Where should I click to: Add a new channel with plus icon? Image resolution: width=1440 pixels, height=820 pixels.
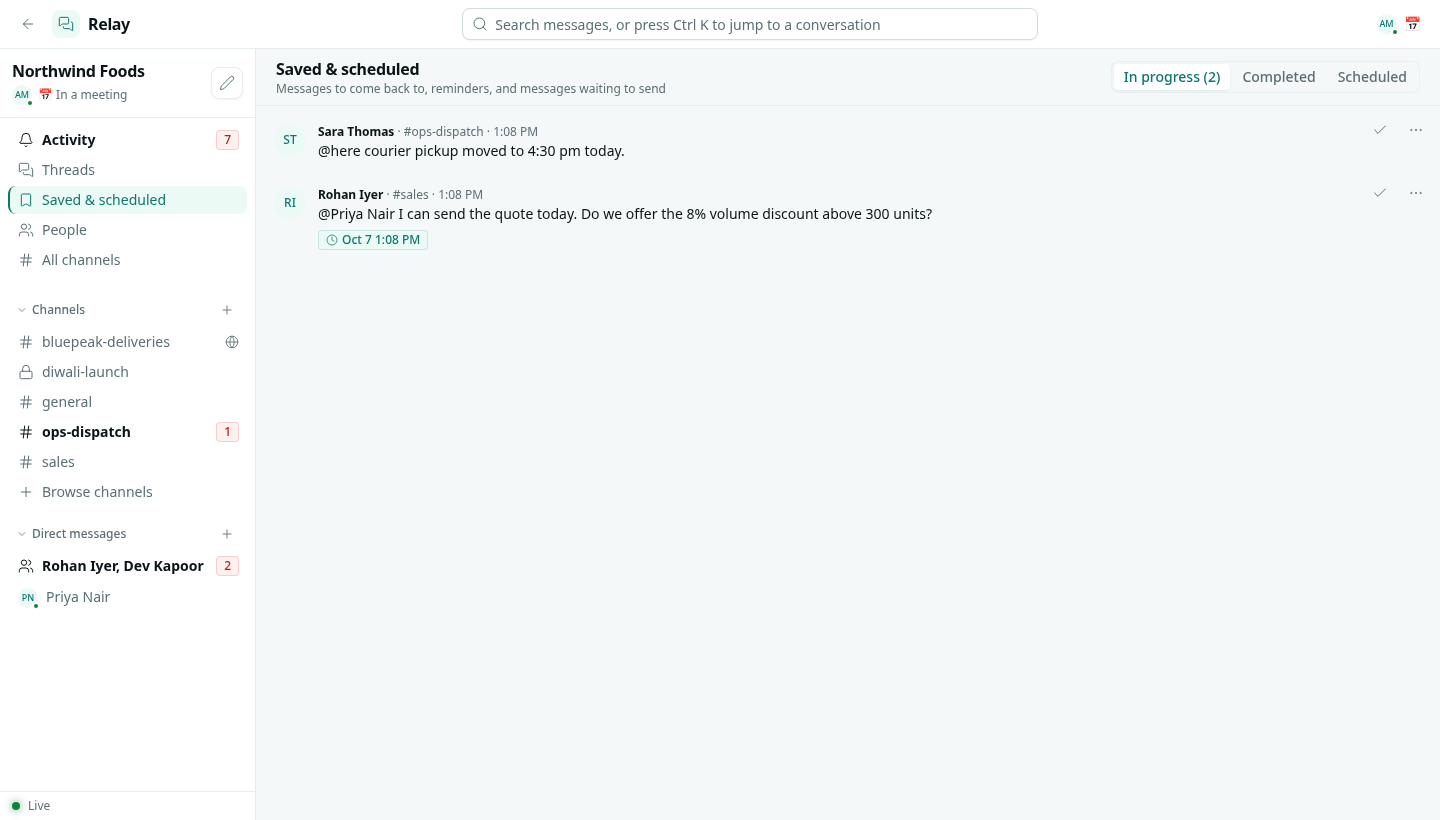pyautogui.click(x=227, y=310)
